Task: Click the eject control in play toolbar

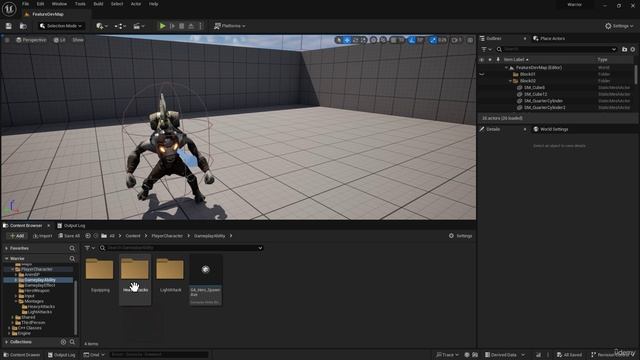Action: (x=191, y=26)
